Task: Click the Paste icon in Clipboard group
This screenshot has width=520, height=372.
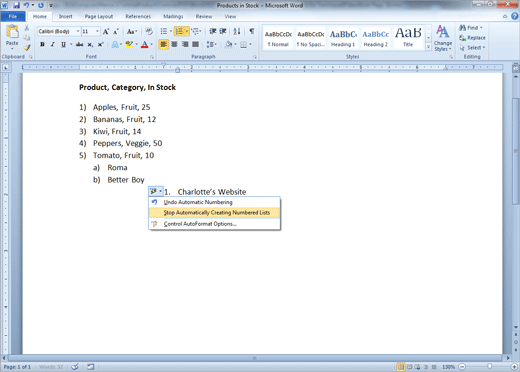Action: point(12,32)
